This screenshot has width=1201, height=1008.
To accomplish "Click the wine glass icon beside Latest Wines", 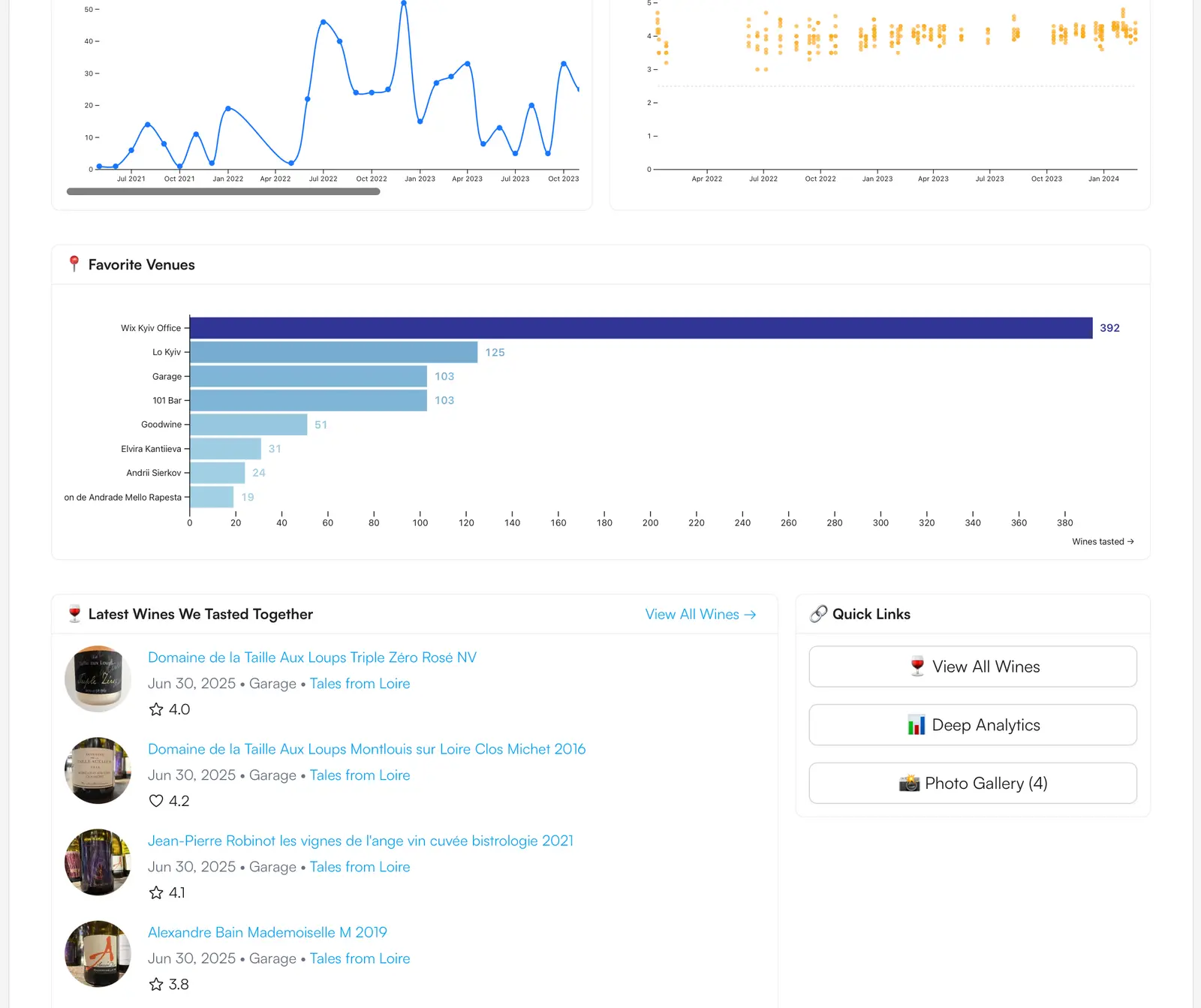I will [74, 614].
